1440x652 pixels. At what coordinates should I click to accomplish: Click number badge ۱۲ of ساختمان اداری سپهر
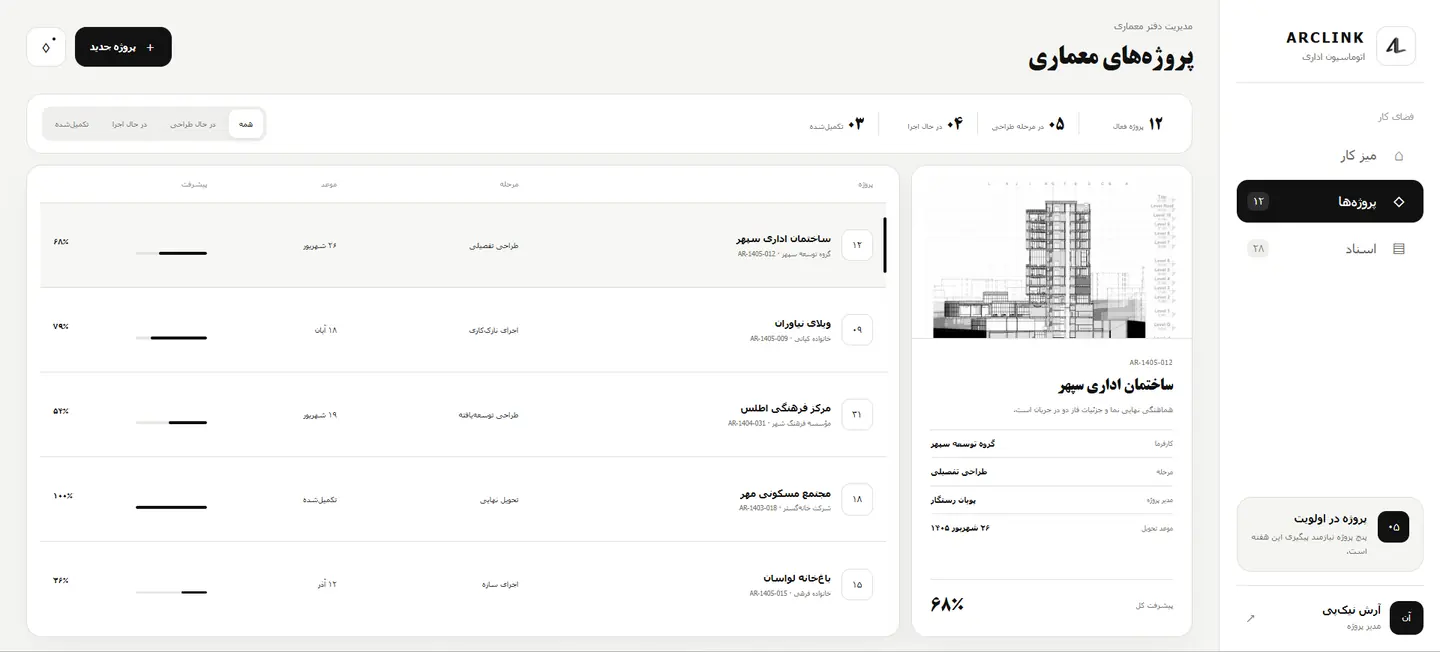[x=857, y=245]
